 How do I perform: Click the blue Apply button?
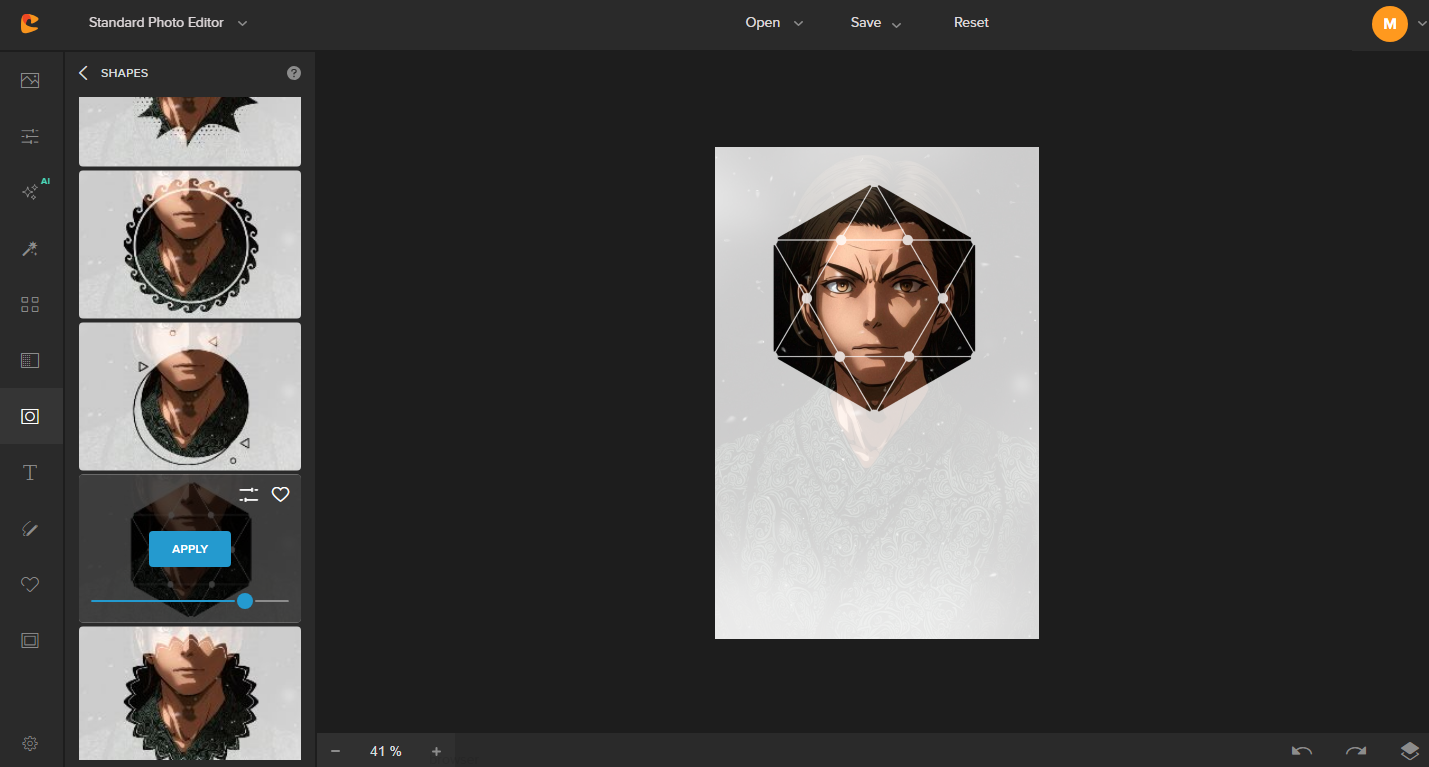pyautogui.click(x=190, y=549)
